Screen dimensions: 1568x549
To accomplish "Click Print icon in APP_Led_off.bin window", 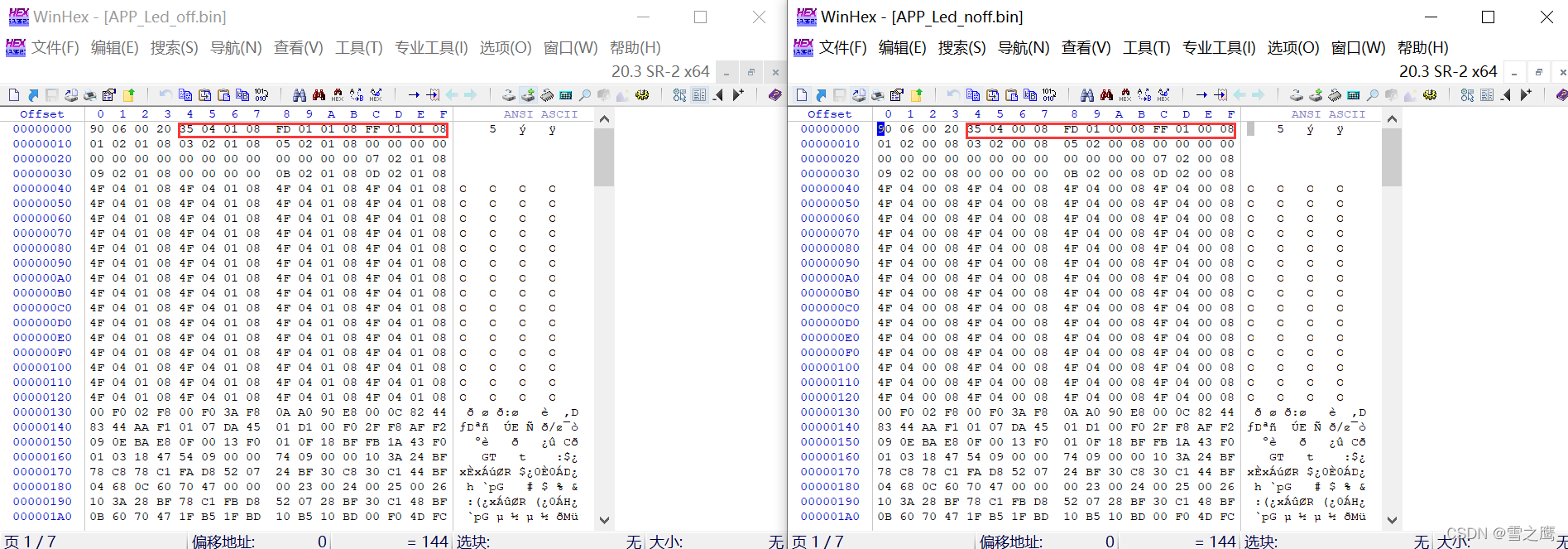I will tap(89, 95).
